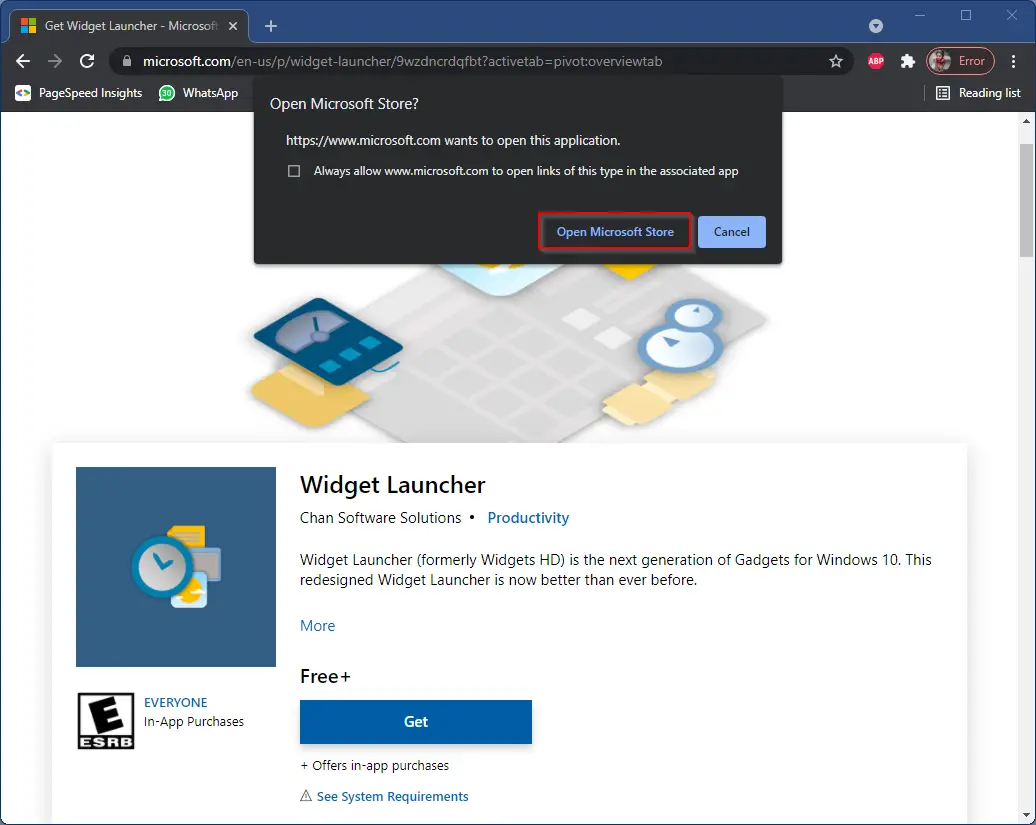Open the EVERYONE rating link
The image size is (1036, 825).
[x=176, y=703]
